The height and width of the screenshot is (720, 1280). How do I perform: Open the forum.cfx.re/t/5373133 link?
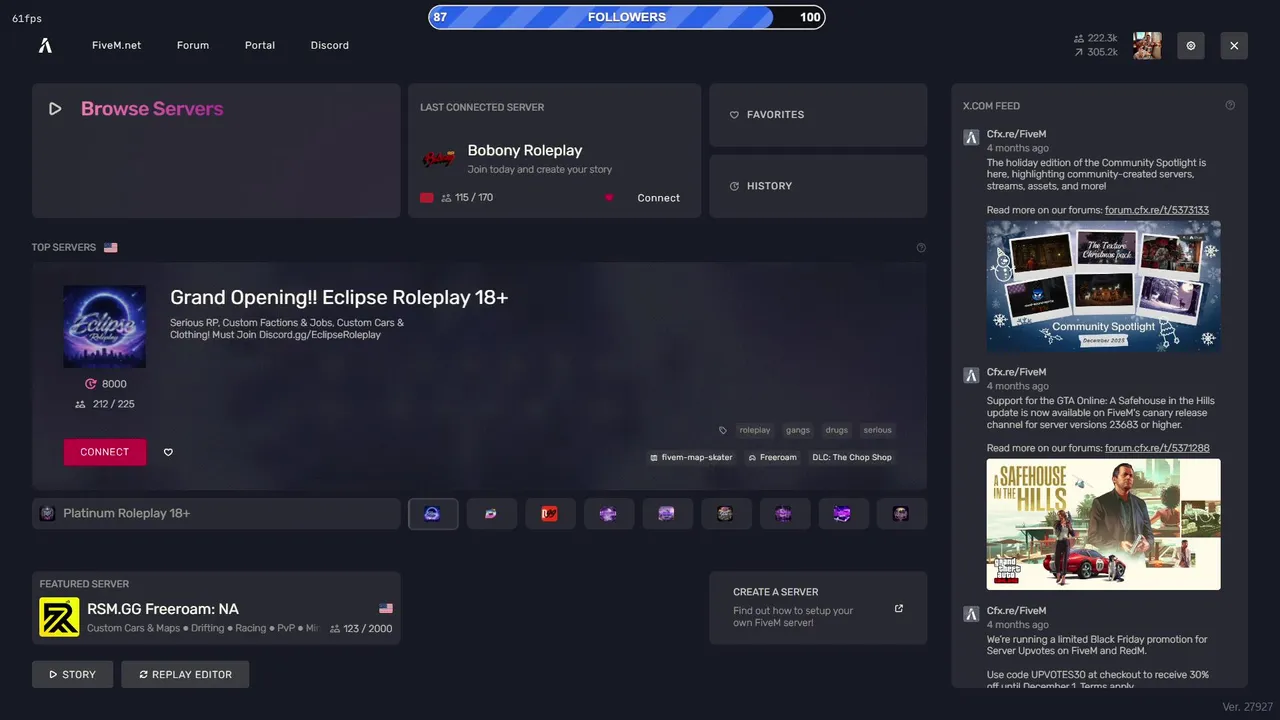[1157, 210]
